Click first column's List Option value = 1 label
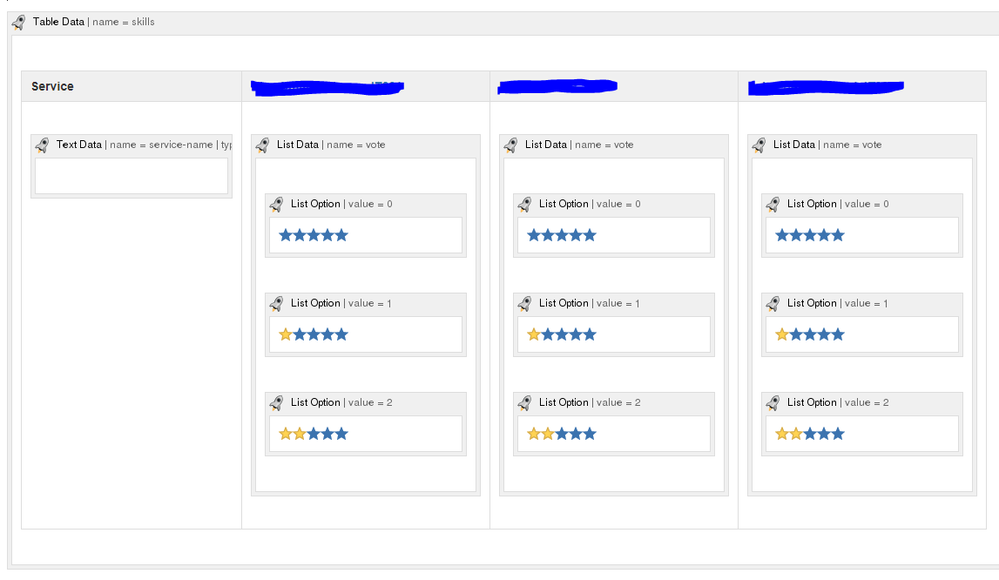Screen dimensions: 999x580 341,303
